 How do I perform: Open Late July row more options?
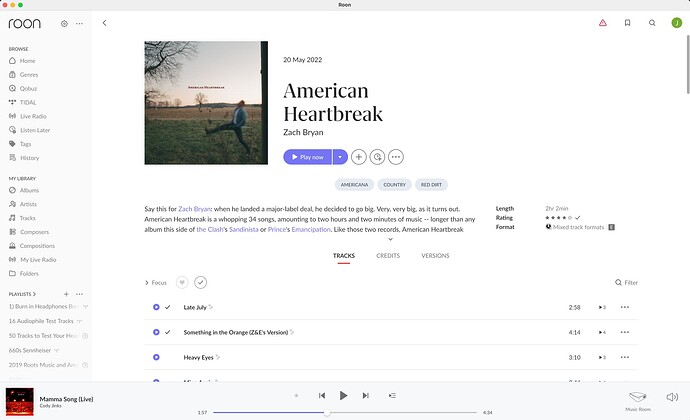coord(625,307)
